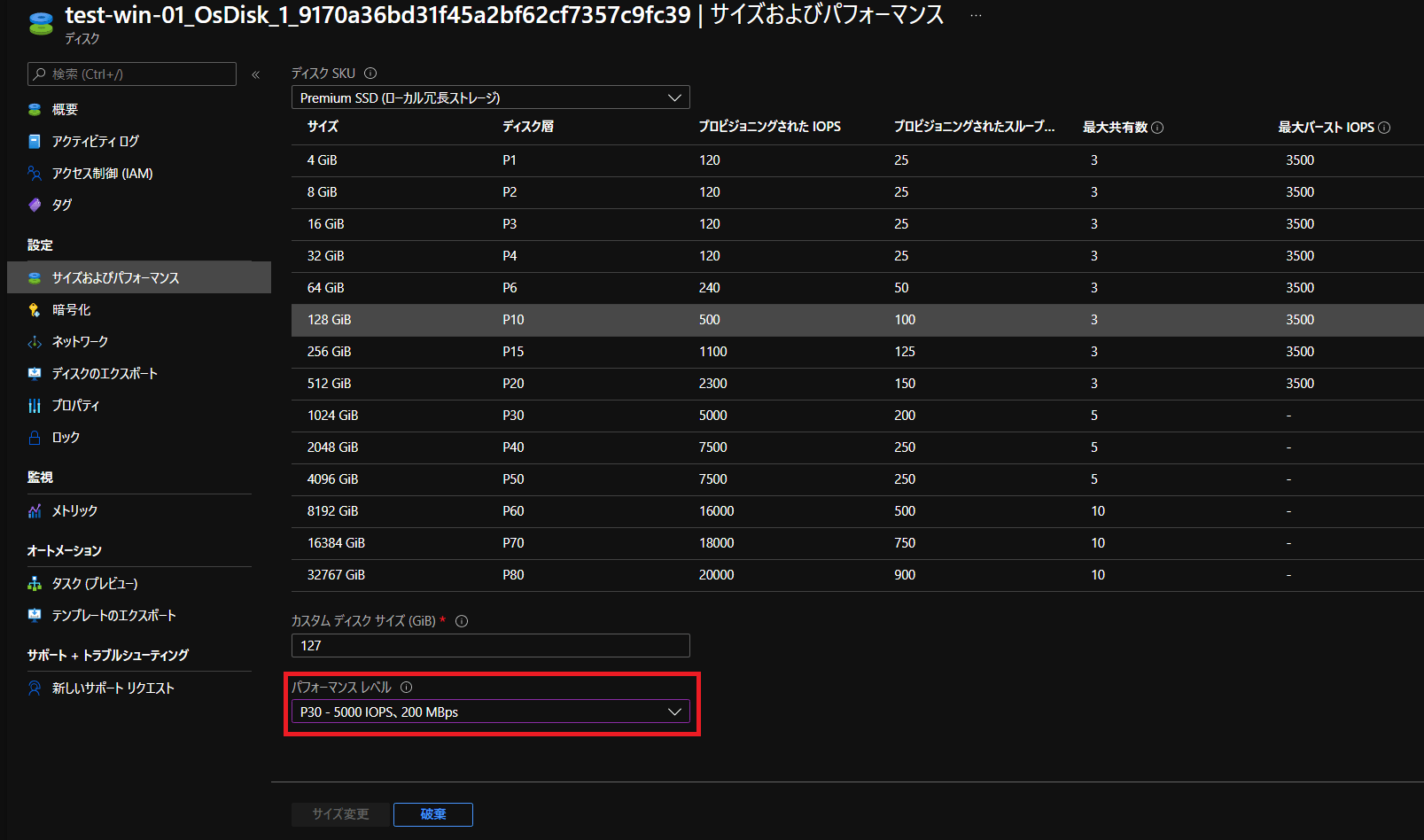The height and width of the screenshot is (840, 1424).
Task: Collapse the sidebar with the double chevron
Action: [x=255, y=74]
